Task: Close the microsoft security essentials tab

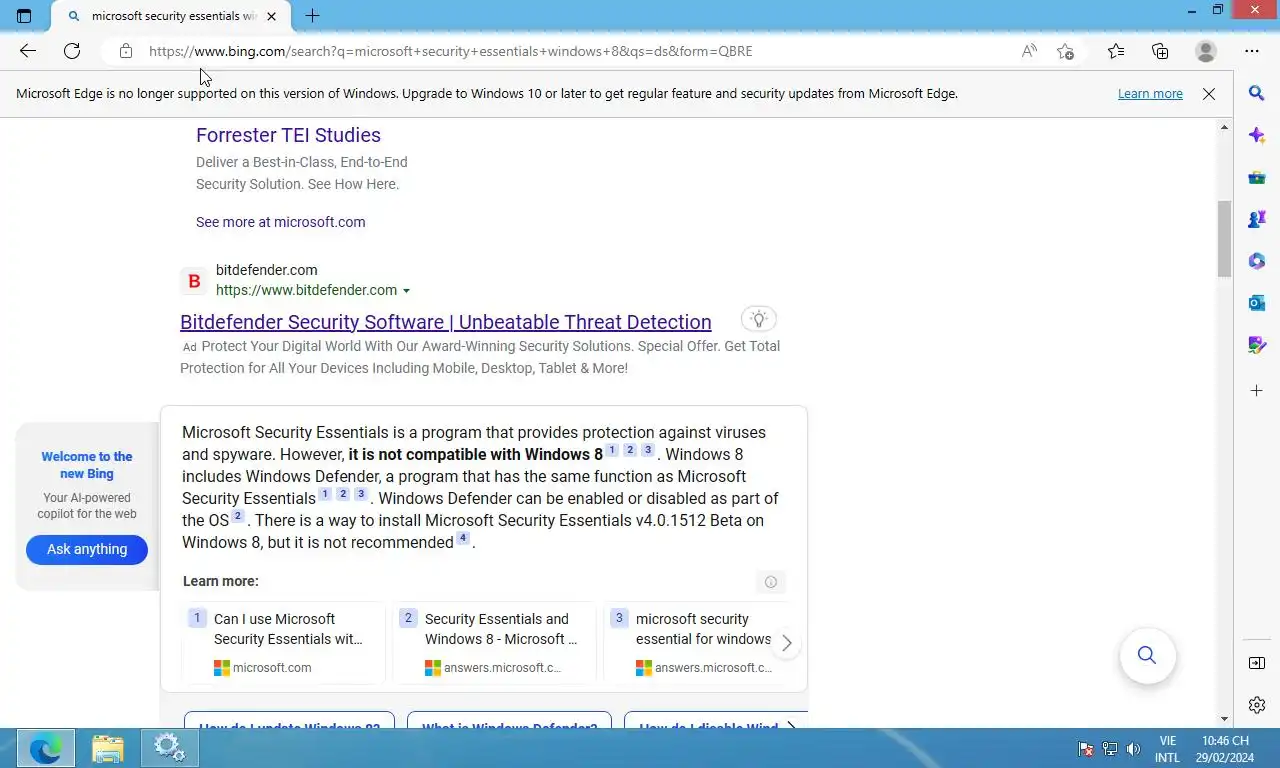Action: point(271,16)
